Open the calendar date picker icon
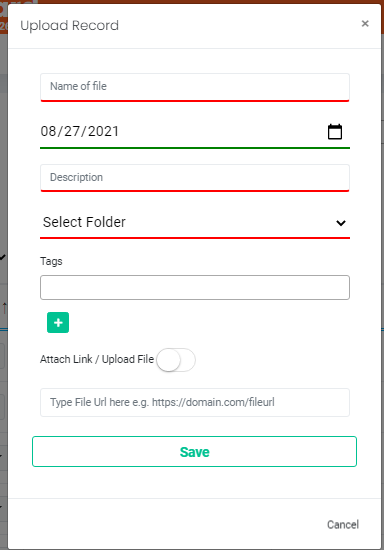 click(x=335, y=132)
